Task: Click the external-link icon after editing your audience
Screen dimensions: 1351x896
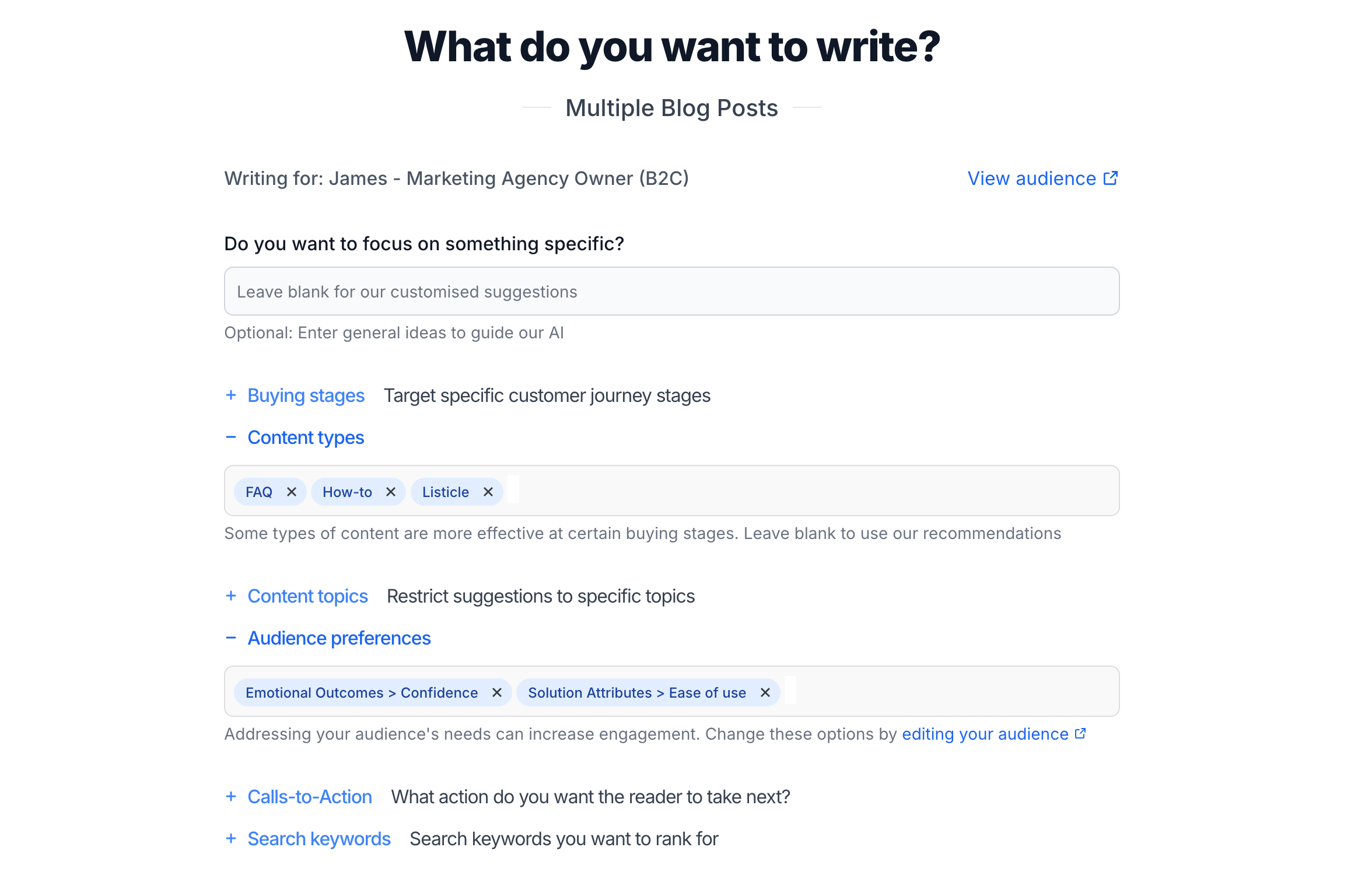Action: pyautogui.click(x=1080, y=733)
